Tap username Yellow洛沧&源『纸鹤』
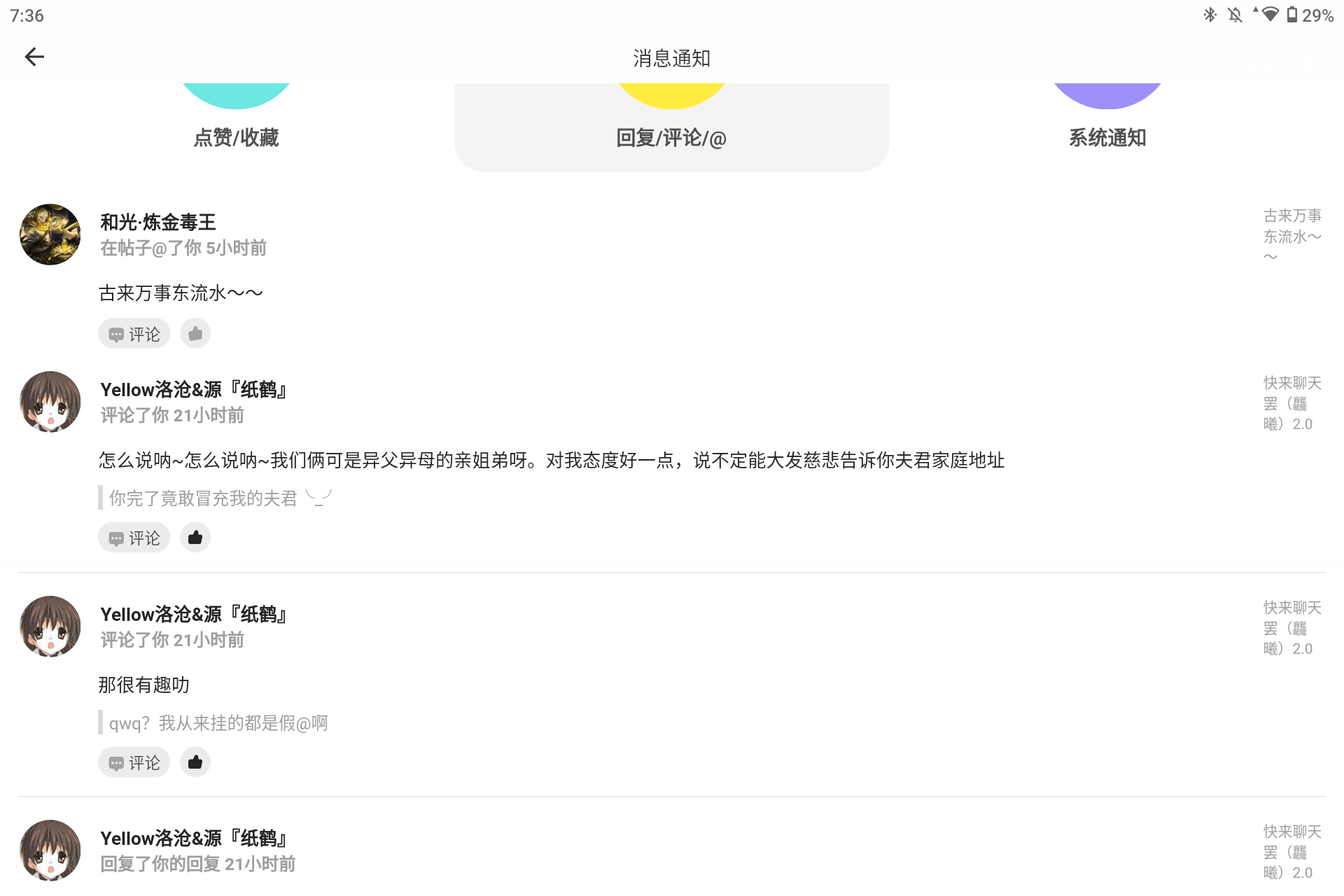Image resolution: width=1344 pixels, height=896 pixels. coord(193,390)
